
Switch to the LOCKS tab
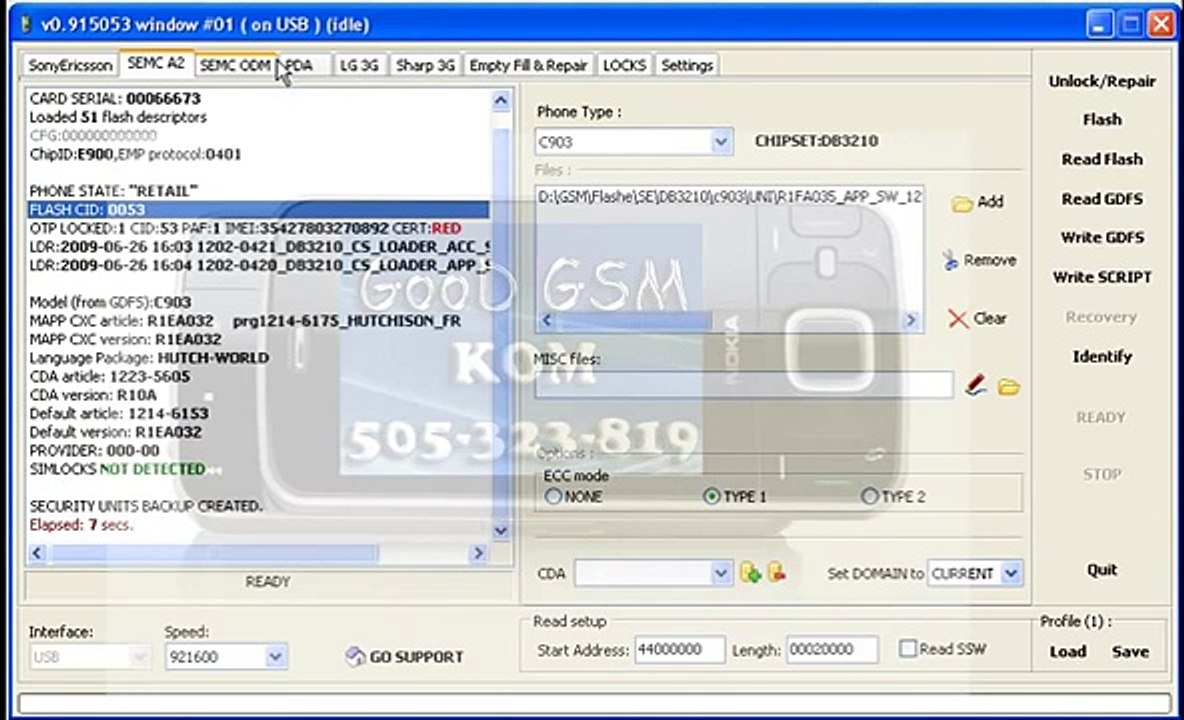pyautogui.click(x=624, y=66)
